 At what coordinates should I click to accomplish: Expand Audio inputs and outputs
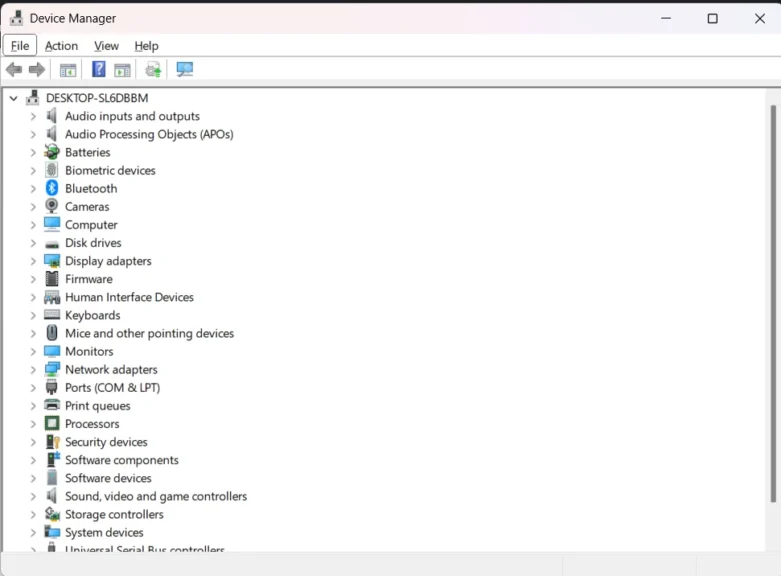tap(33, 116)
